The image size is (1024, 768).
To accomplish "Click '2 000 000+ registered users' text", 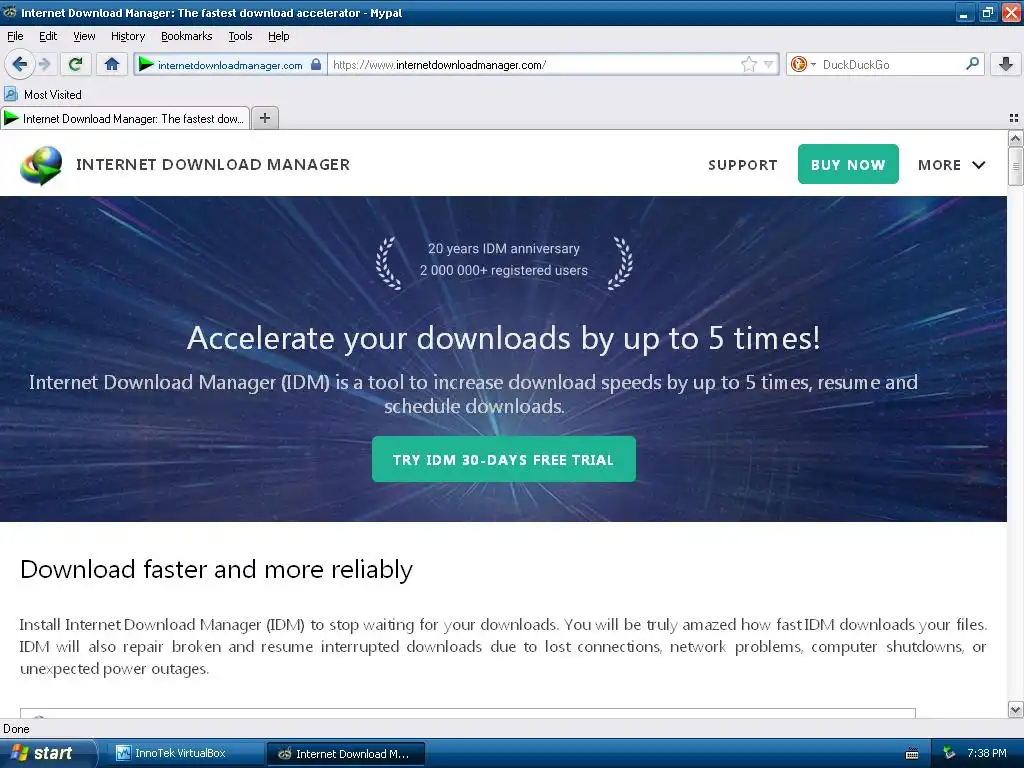I will 504,270.
